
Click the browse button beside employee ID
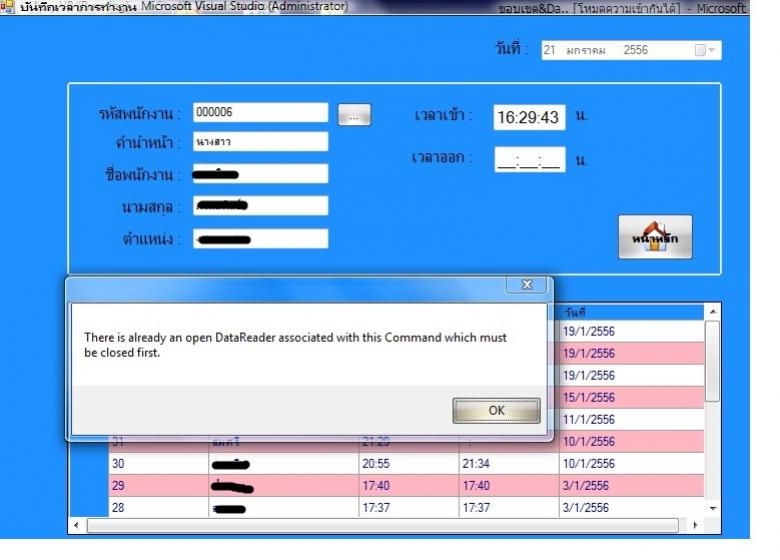[x=354, y=115]
